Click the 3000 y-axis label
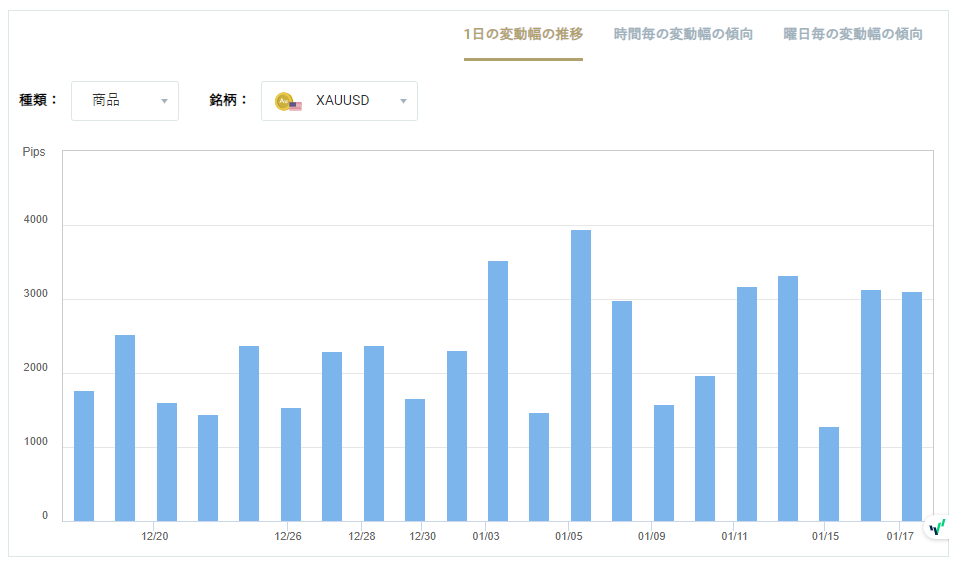 pyautogui.click(x=36, y=294)
